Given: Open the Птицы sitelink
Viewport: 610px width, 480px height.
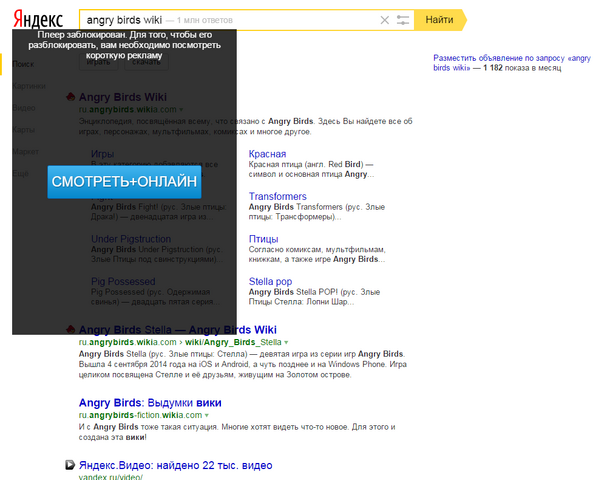Looking at the screenshot, I should point(263,239).
